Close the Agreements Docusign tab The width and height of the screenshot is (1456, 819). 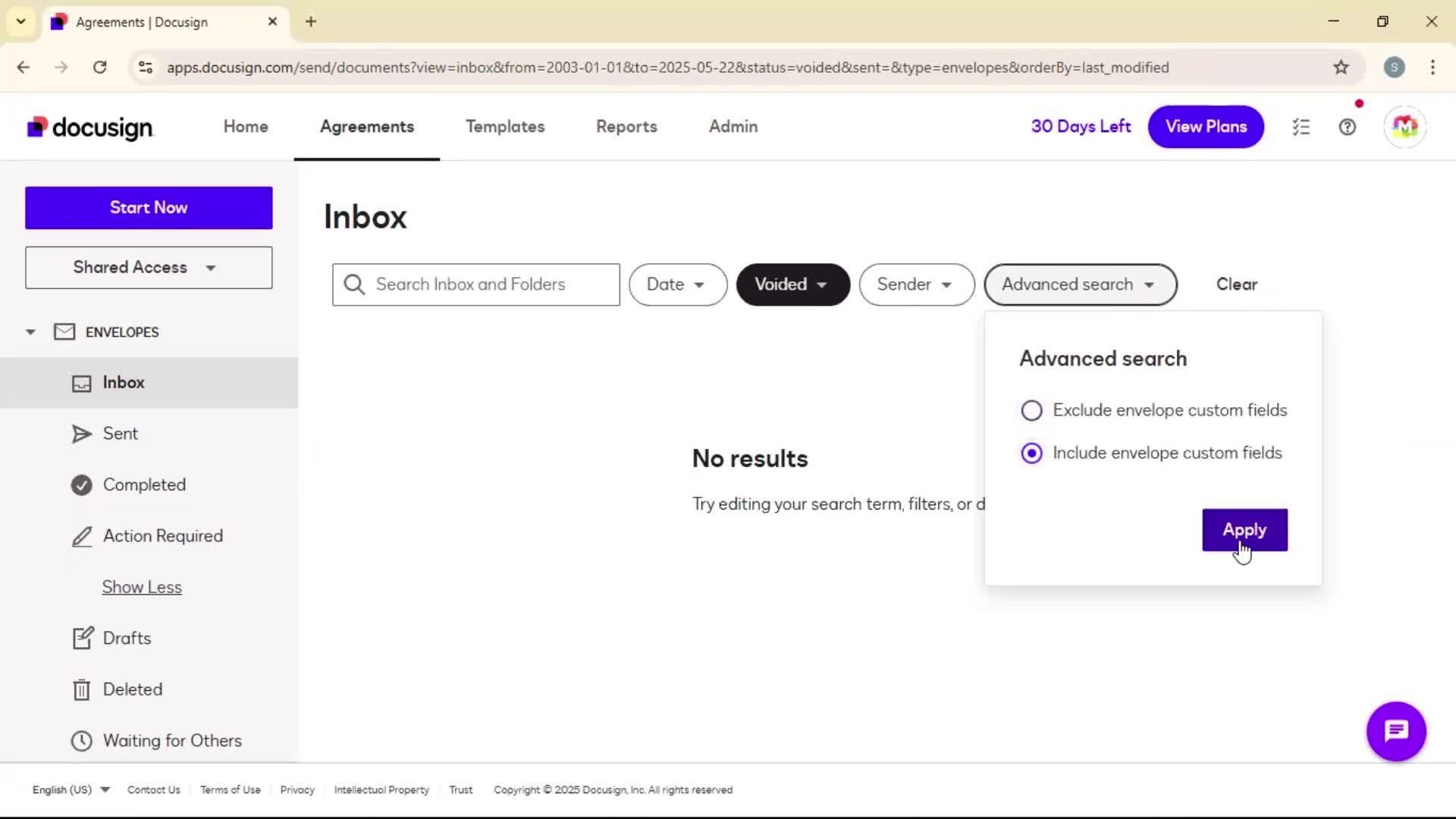[272, 21]
